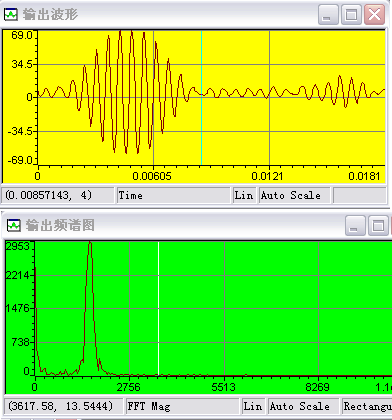Minimize the 输出频谱图 window

pyautogui.click(x=355, y=226)
